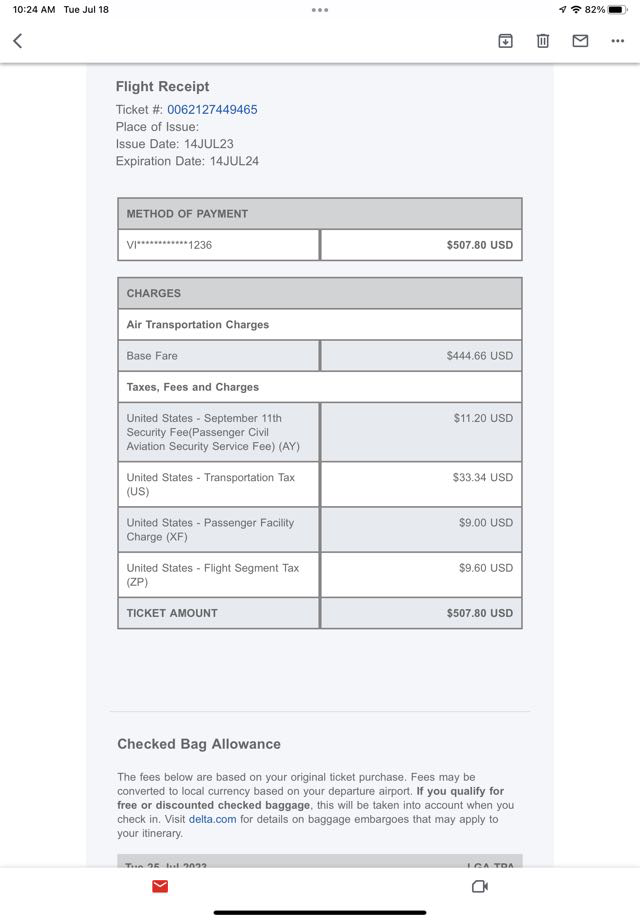640x921 pixels.
Task: Go back using the left chevron
Action: pos(18,41)
